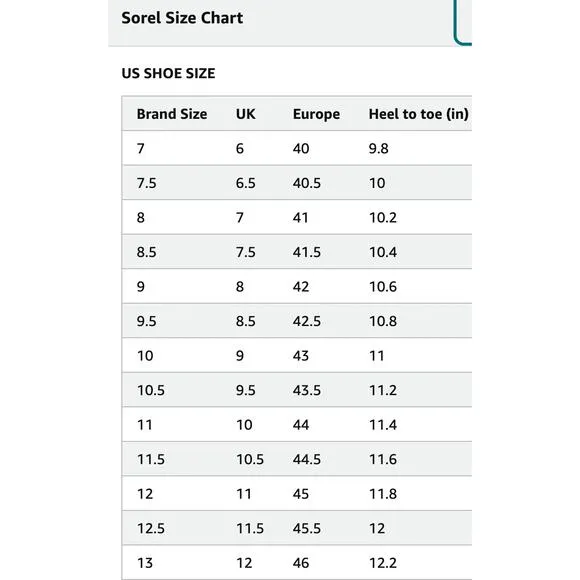Screen dimensions: 580x580
Task: Click the Europe 42 cell
Action: pos(301,287)
